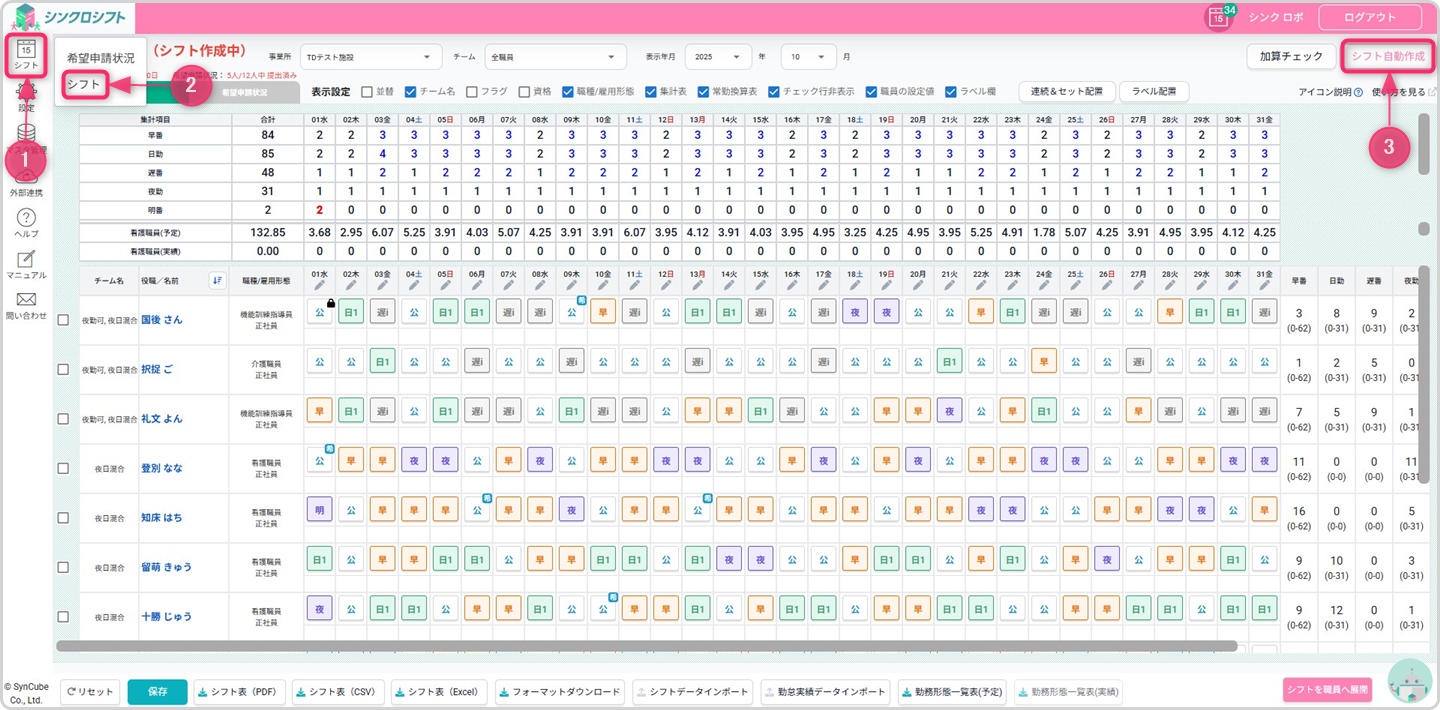Open the チーム dropdown showing 全職員
This screenshot has height=710, width=1440.
coord(554,57)
